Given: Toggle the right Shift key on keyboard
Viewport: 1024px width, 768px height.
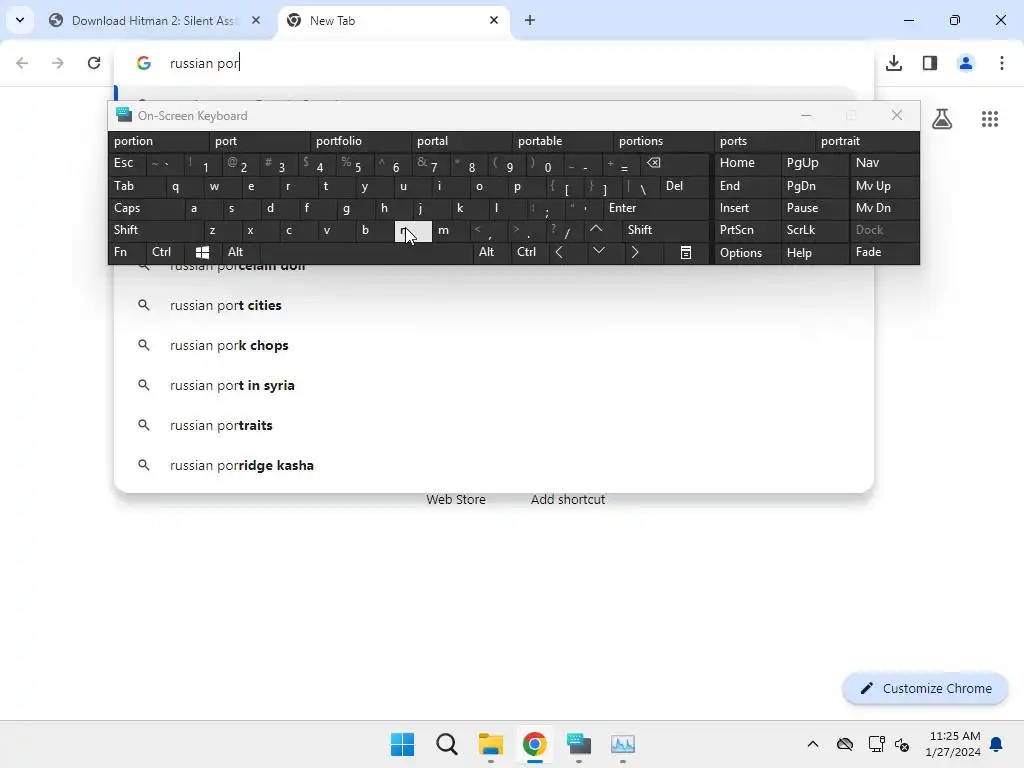Looking at the screenshot, I should click(x=665, y=230).
